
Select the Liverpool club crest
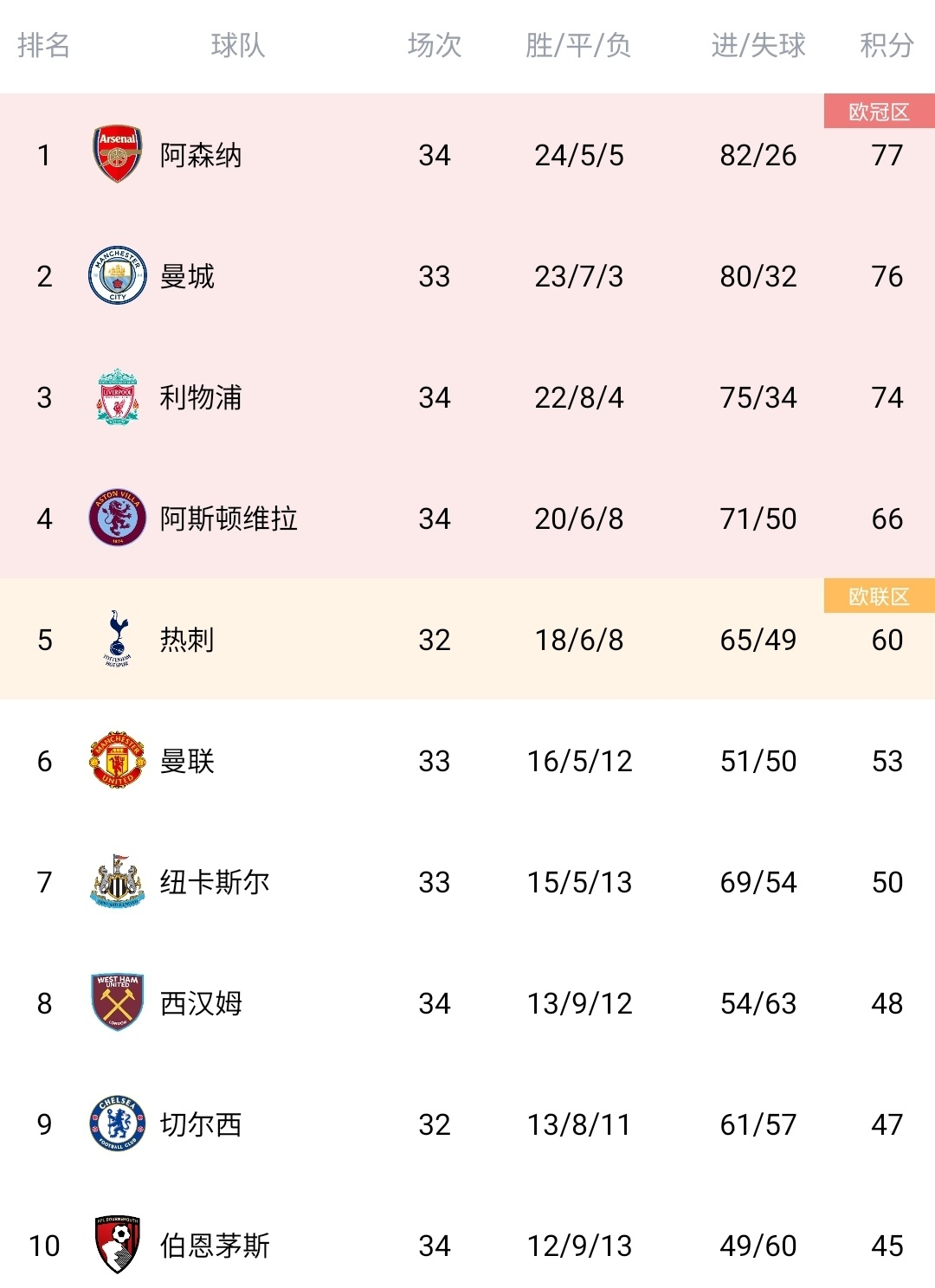point(118,397)
